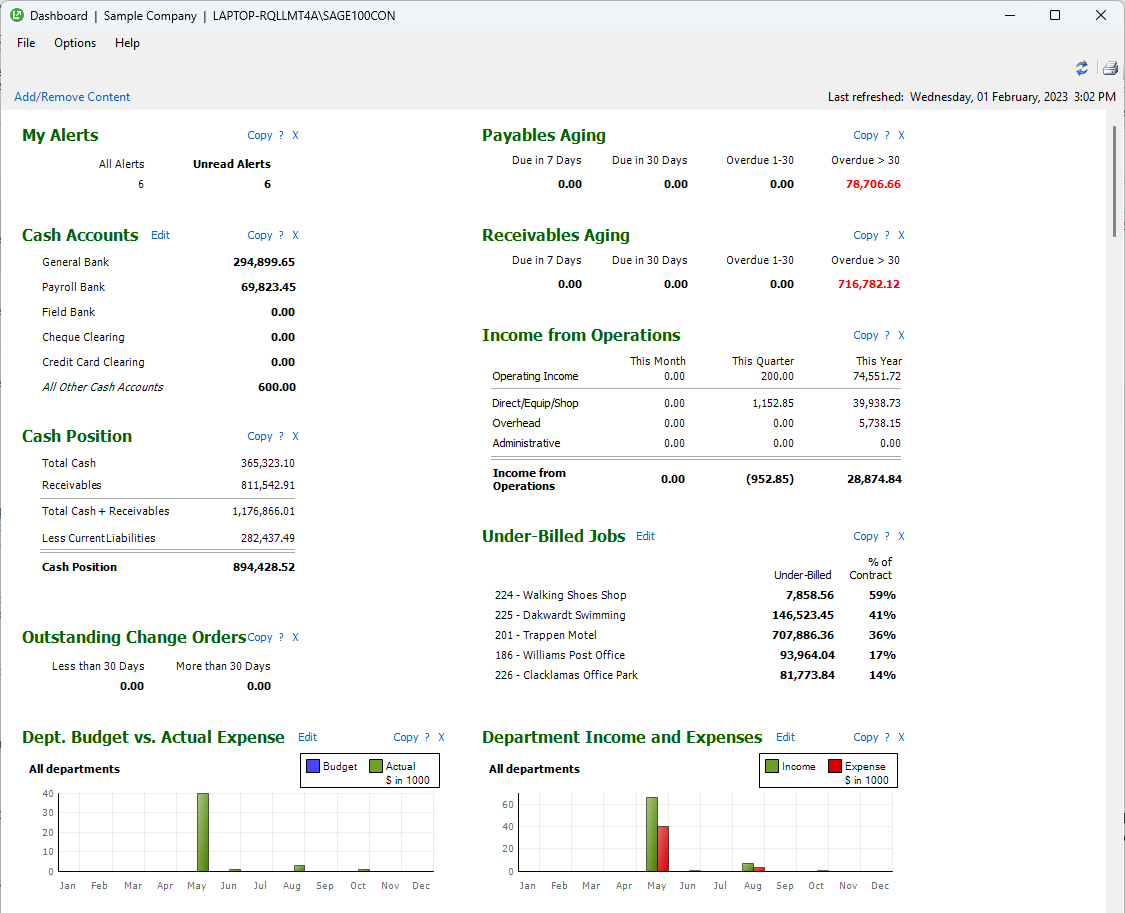Screen dimensions: 1125x913
Task: Open the Options menu
Action: coord(75,43)
